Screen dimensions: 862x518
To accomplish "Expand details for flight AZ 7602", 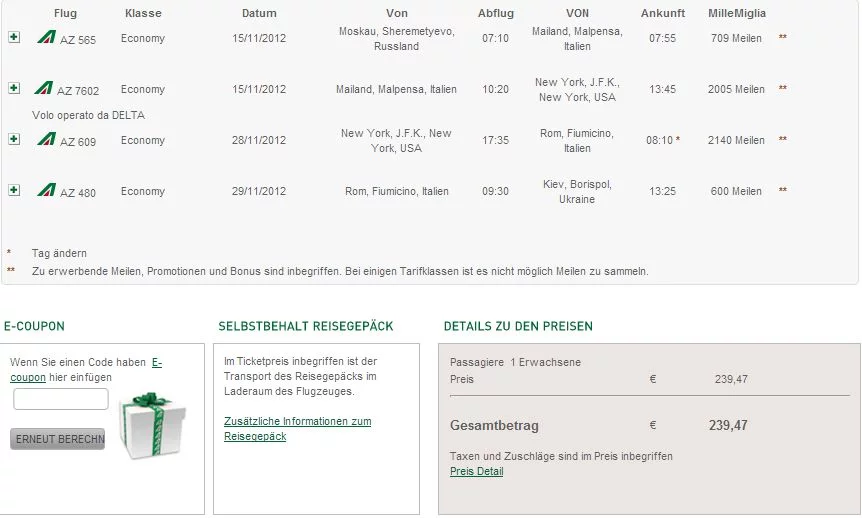I will click(x=14, y=88).
